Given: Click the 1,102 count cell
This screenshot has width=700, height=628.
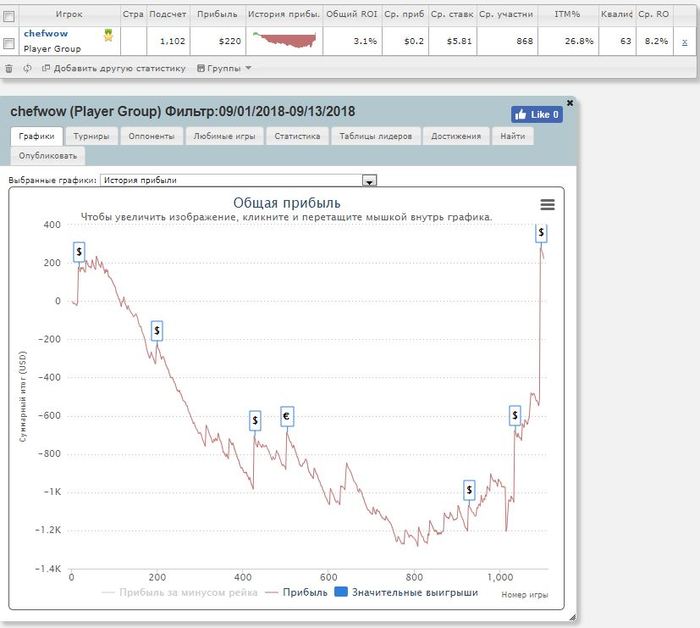Looking at the screenshot, I should coord(168,41).
